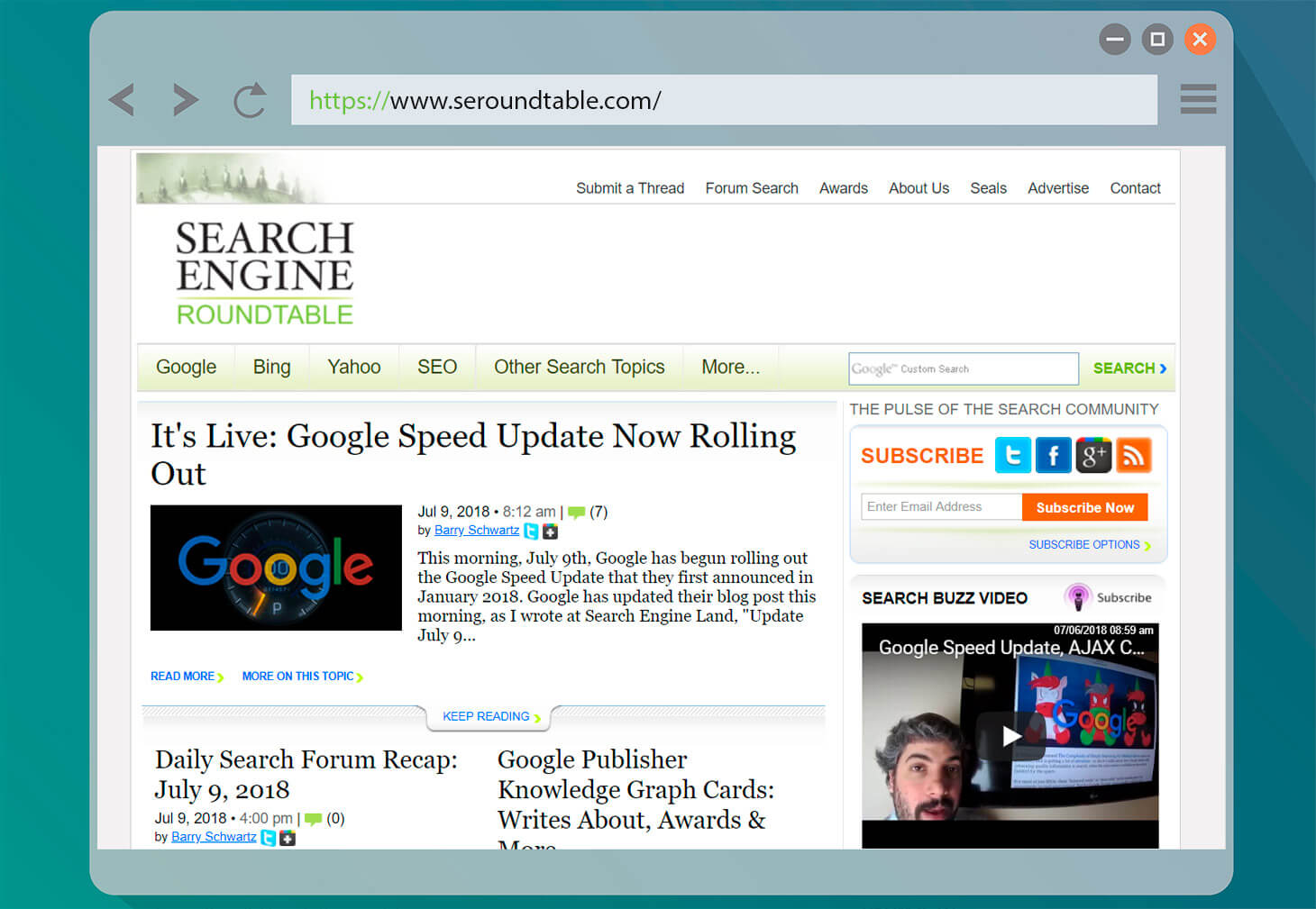This screenshot has height=909, width=1316.
Task: Open the Barry Schwartz author link
Action: point(477,531)
